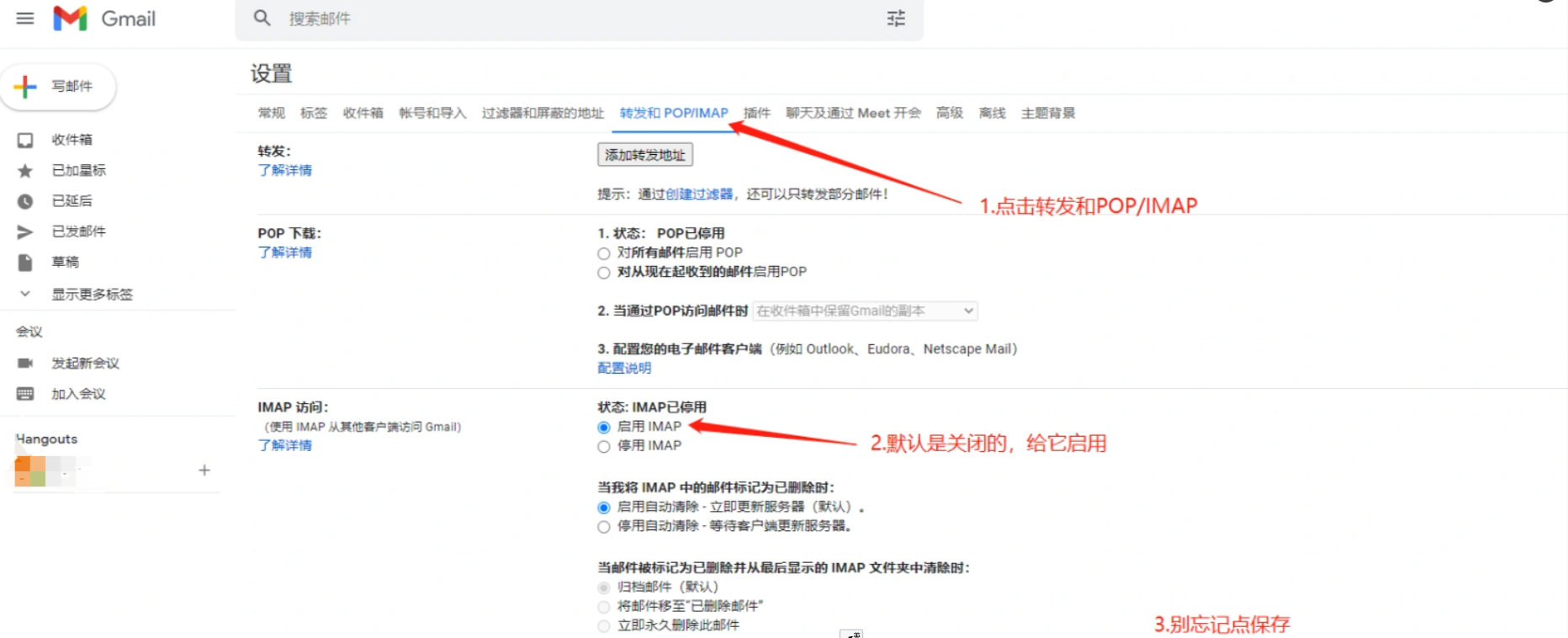
Task: Join meeting via keyboard icon
Action: point(25,394)
